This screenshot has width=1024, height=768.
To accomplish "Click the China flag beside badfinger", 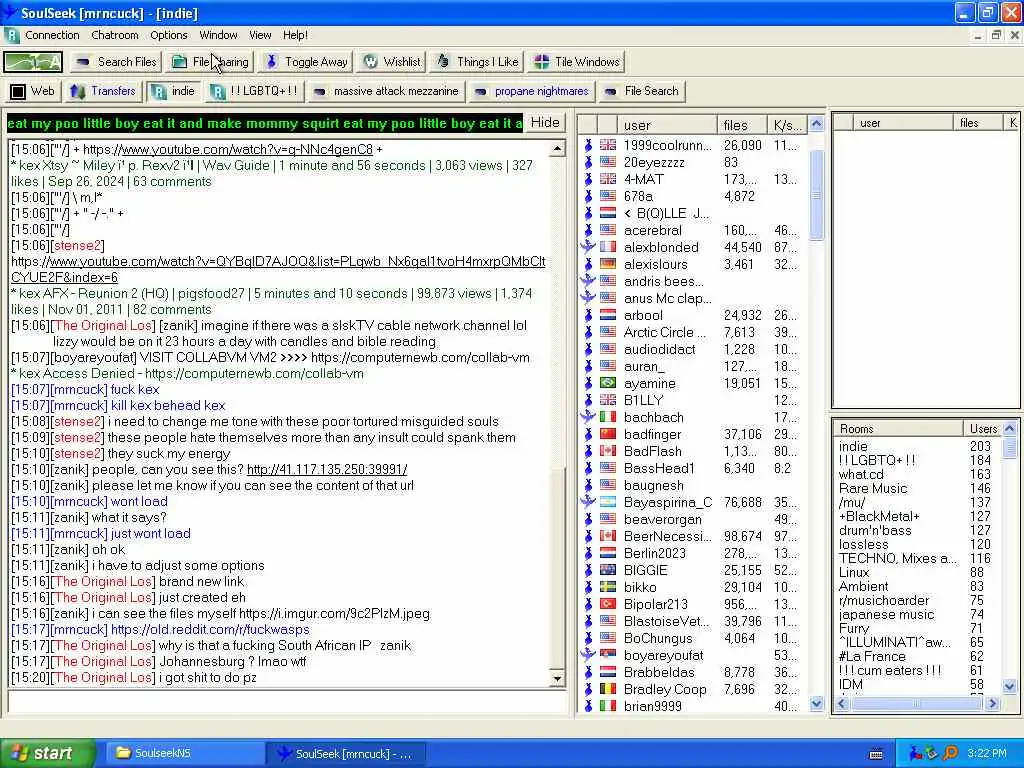I will [x=608, y=434].
